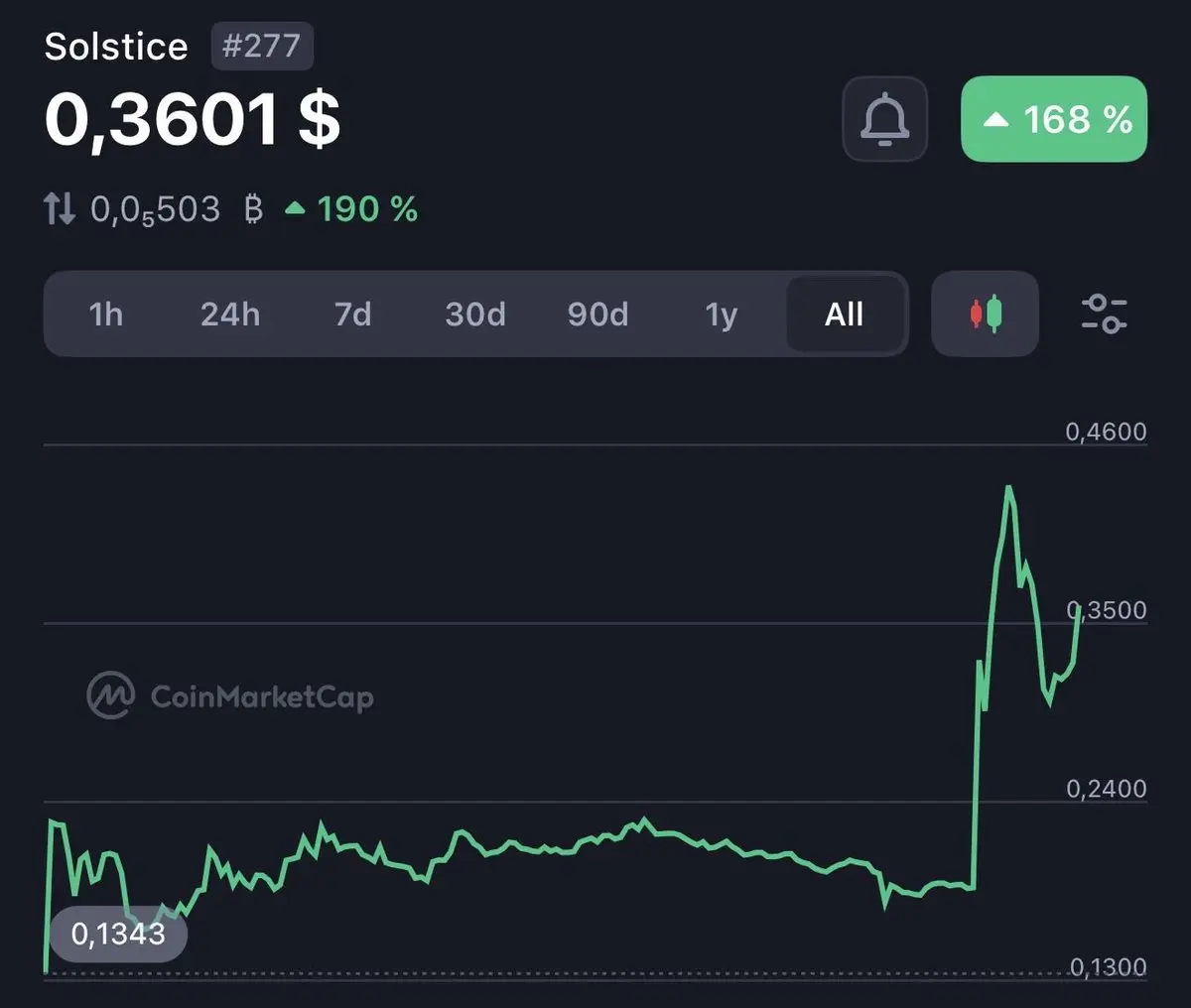The width and height of the screenshot is (1191, 1008).
Task: Tap the 190 % BTC change indicator
Action: click(x=351, y=209)
